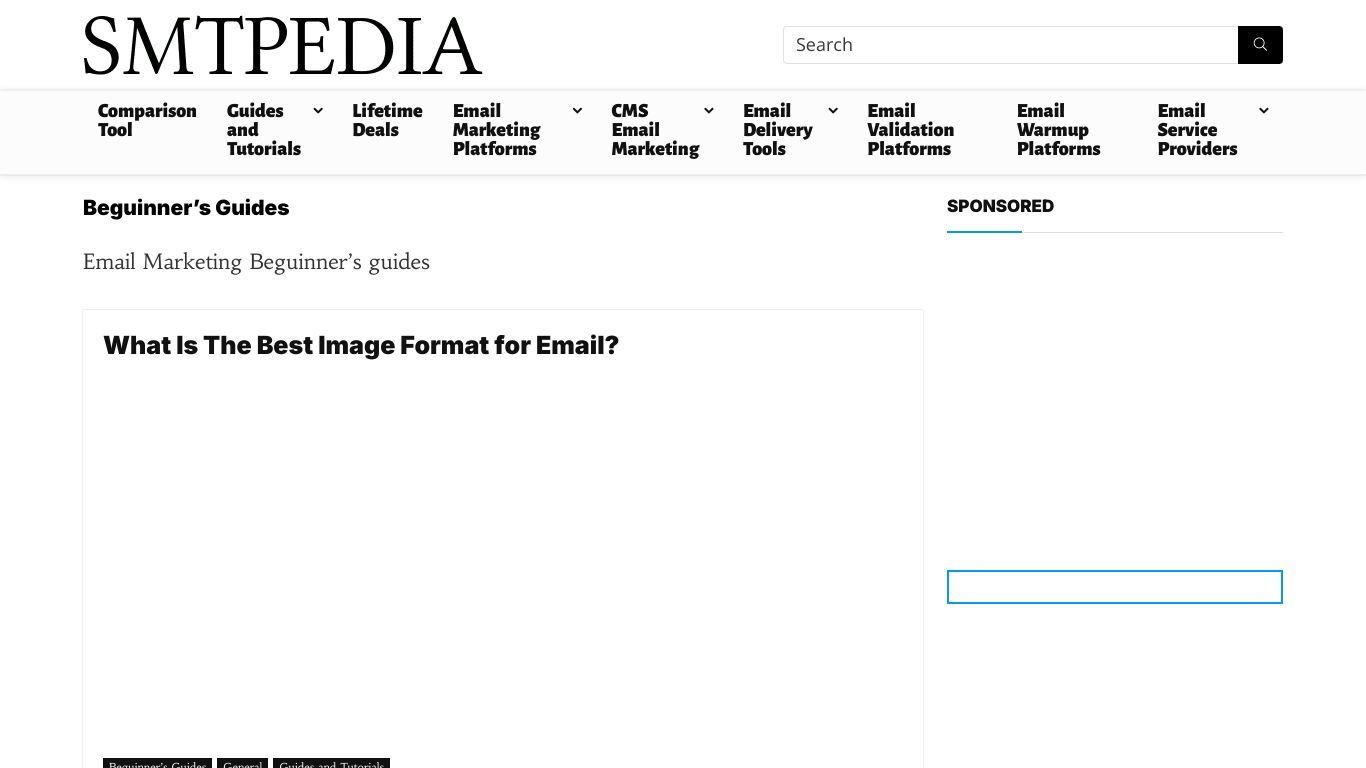Open Comparison Tool menu item
Image resolution: width=1366 pixels, height=768 pixels.
[147, 120]
